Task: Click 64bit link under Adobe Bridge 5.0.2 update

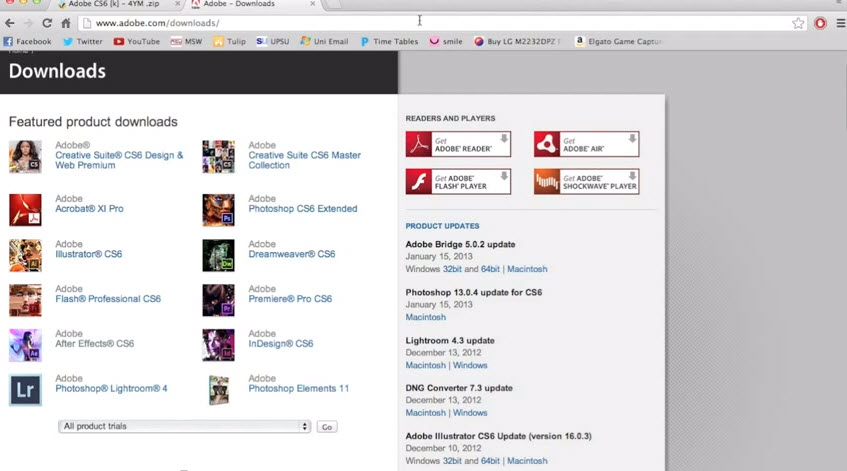Action: pos(490,269)
